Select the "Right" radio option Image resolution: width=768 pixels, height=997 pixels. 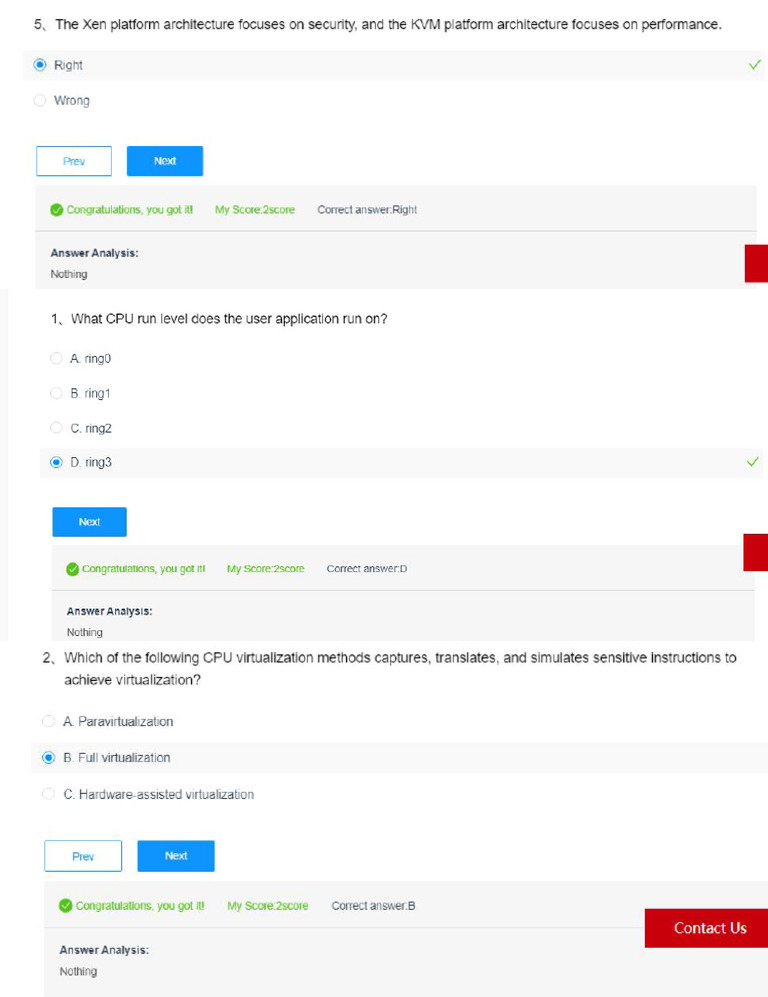click(40, 65)
